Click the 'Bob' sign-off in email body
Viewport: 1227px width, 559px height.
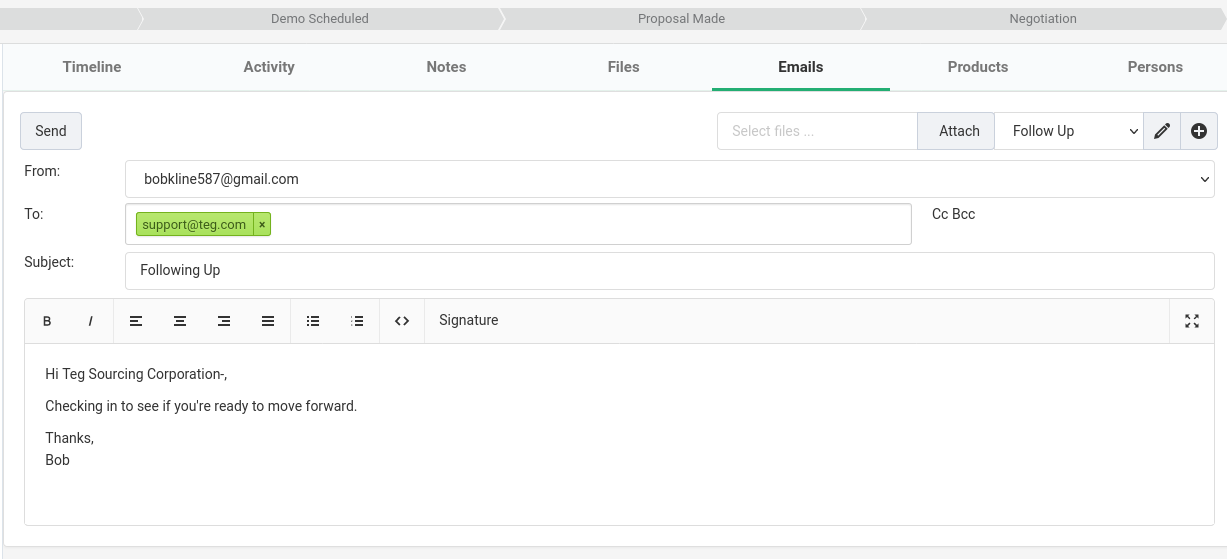point(58,460)
